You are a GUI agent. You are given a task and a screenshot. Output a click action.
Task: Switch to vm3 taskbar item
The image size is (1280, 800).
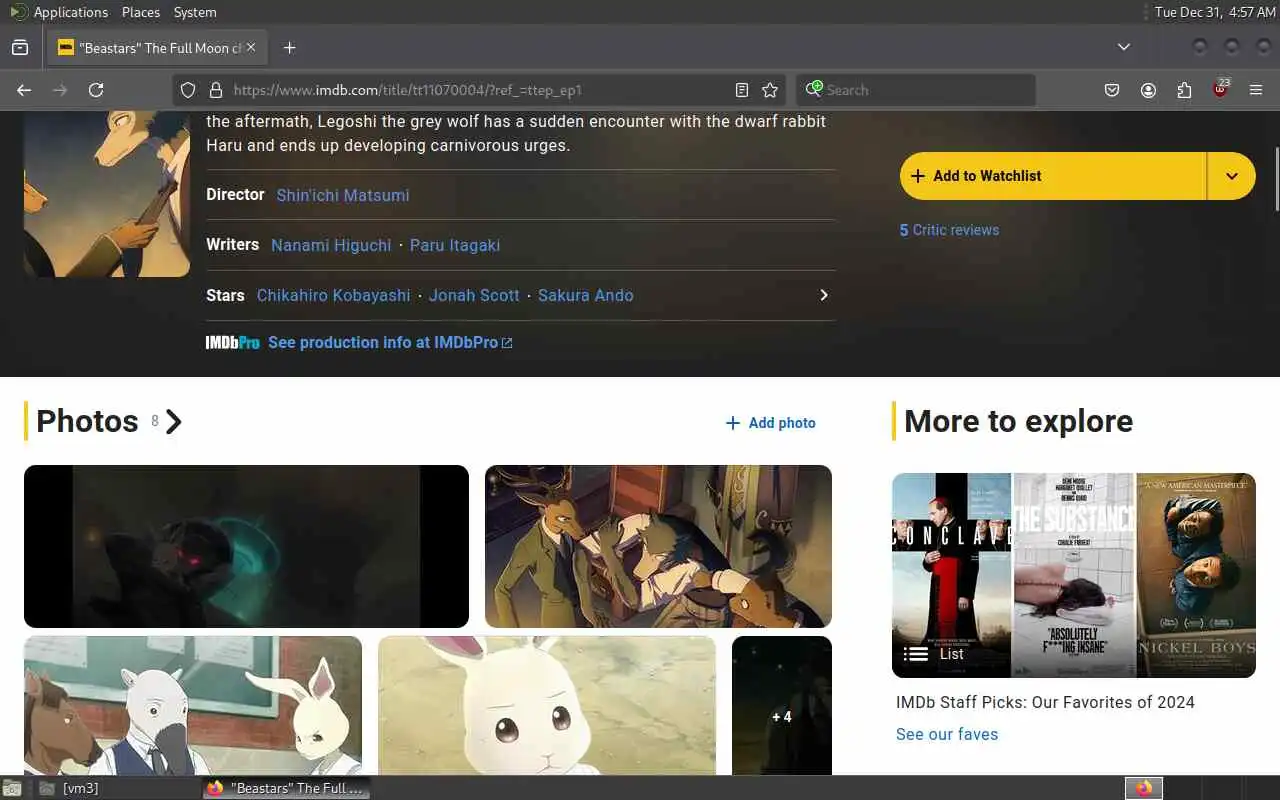[80, 788]
